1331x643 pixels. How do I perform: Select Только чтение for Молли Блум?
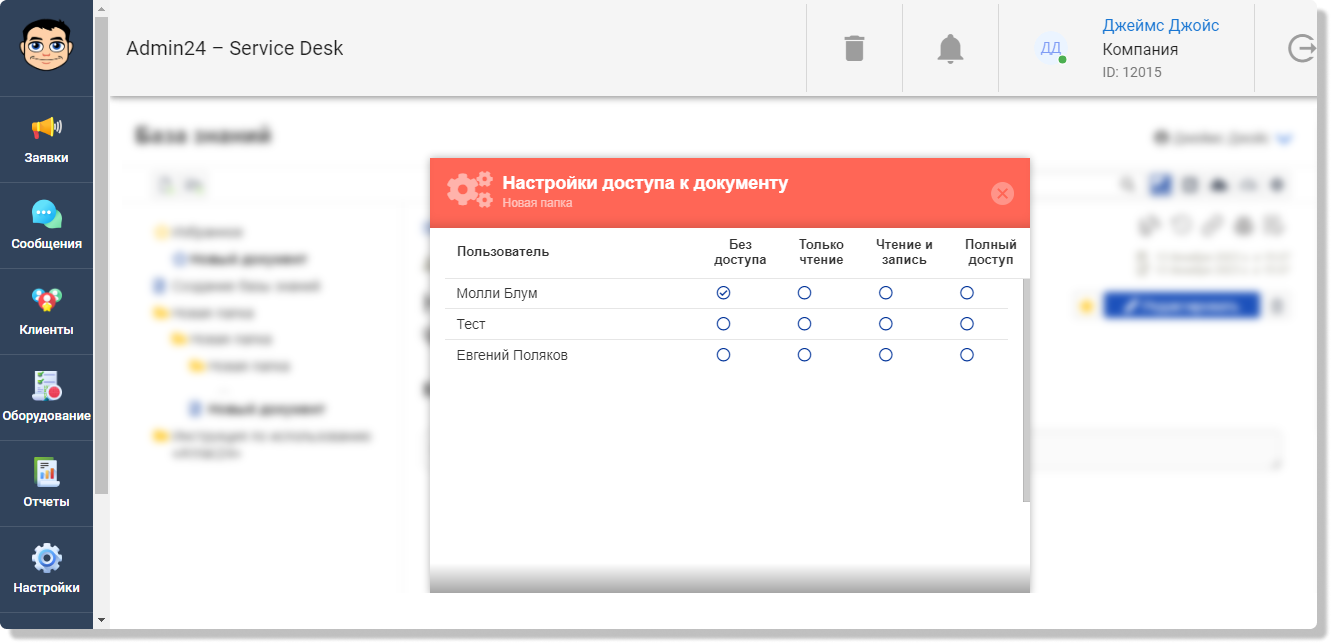(x=804, y=293)
